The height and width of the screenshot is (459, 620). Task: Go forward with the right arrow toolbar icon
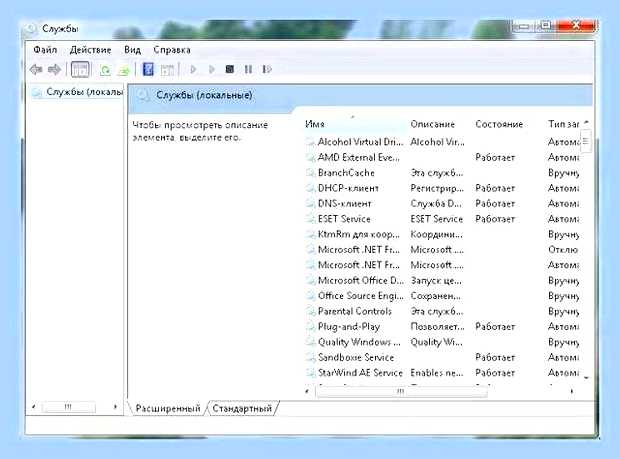pyautogui.click(x=54, y=70)
